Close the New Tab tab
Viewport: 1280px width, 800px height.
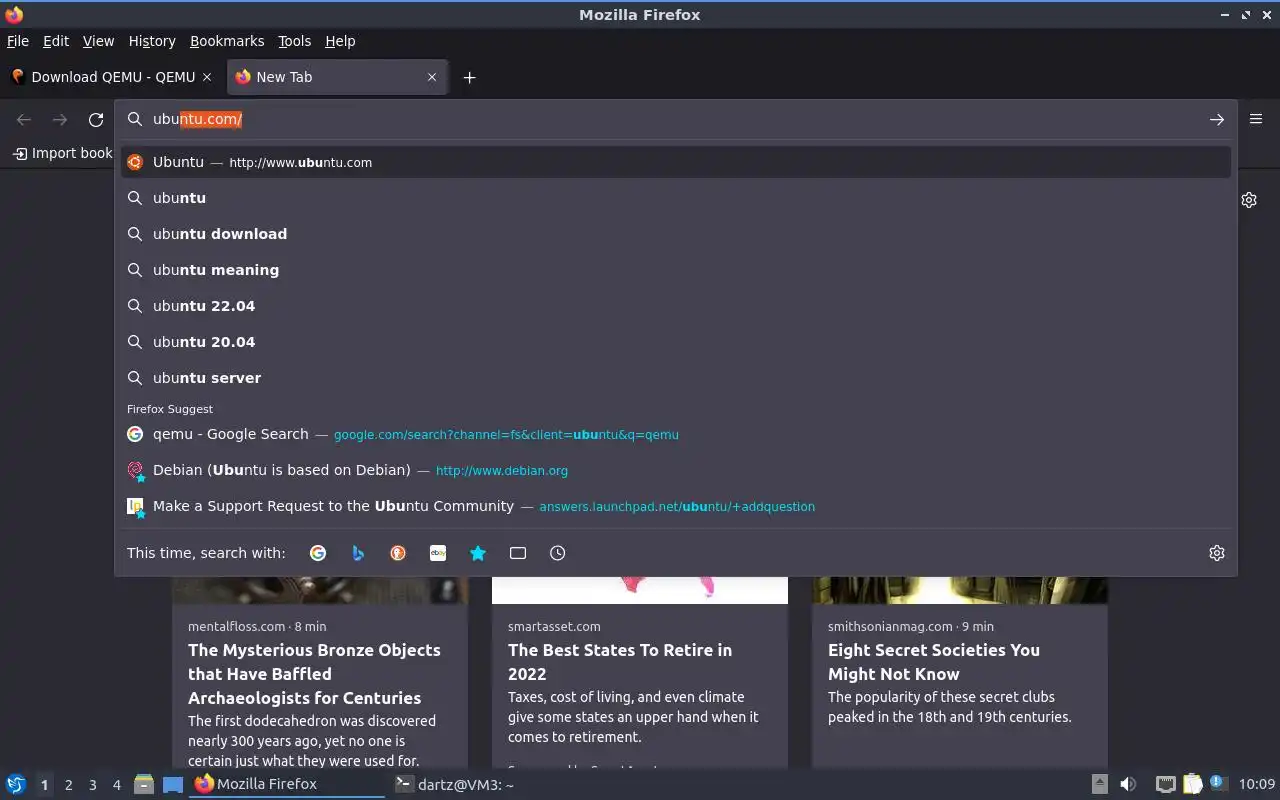tap(432, 77)
